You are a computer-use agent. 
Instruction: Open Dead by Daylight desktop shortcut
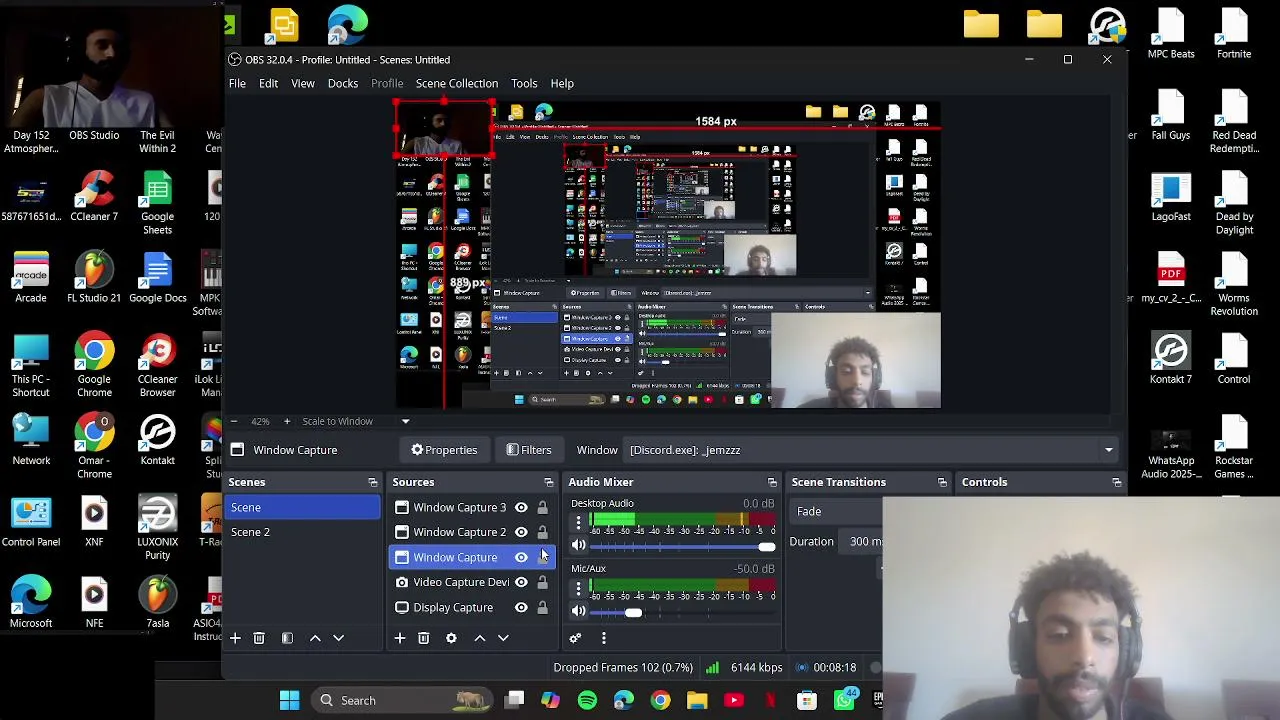[x=1234, y=204]
